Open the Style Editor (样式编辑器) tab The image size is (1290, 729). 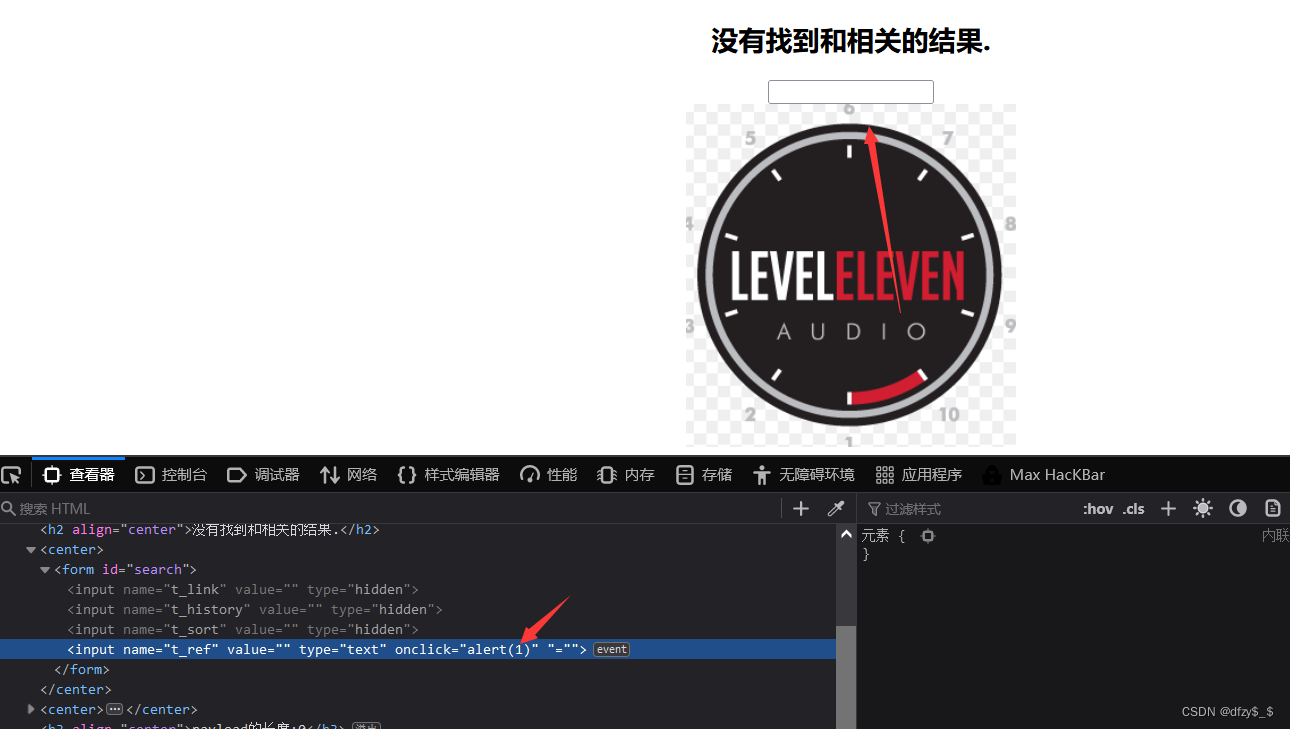coord(448,475)
